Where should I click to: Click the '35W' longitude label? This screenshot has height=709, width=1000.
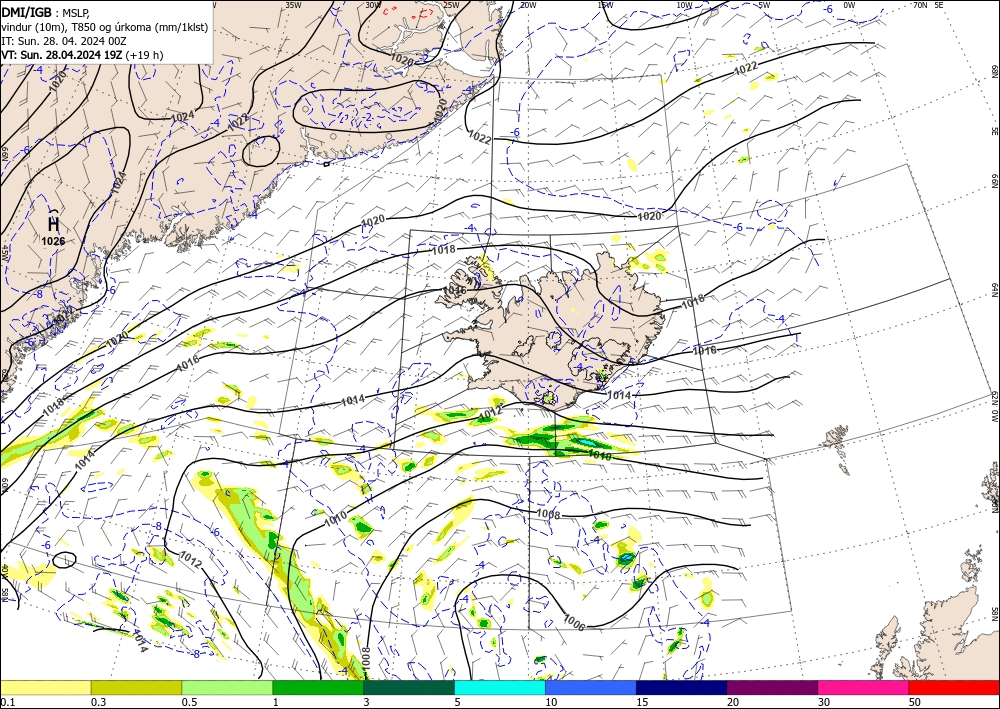click(293, 5)
